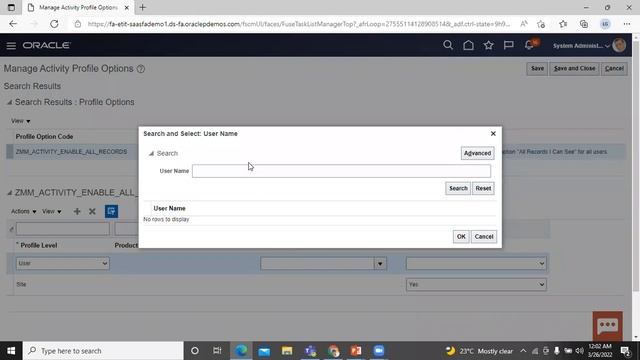Screen dimensions: 640x360
Task: Open browser favorites star icon
Action: click(563, 24)
